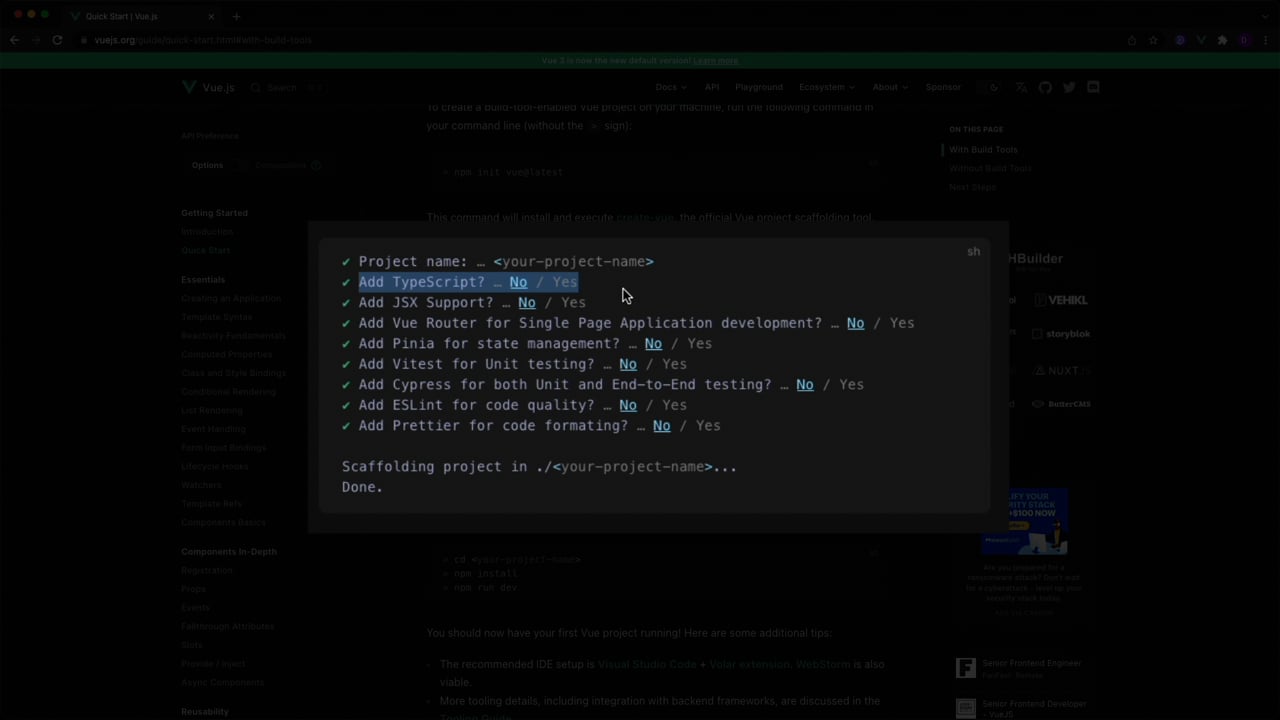Click the storyblok sponsor logo
The image size is (1280, 720).
[1060, 334]
